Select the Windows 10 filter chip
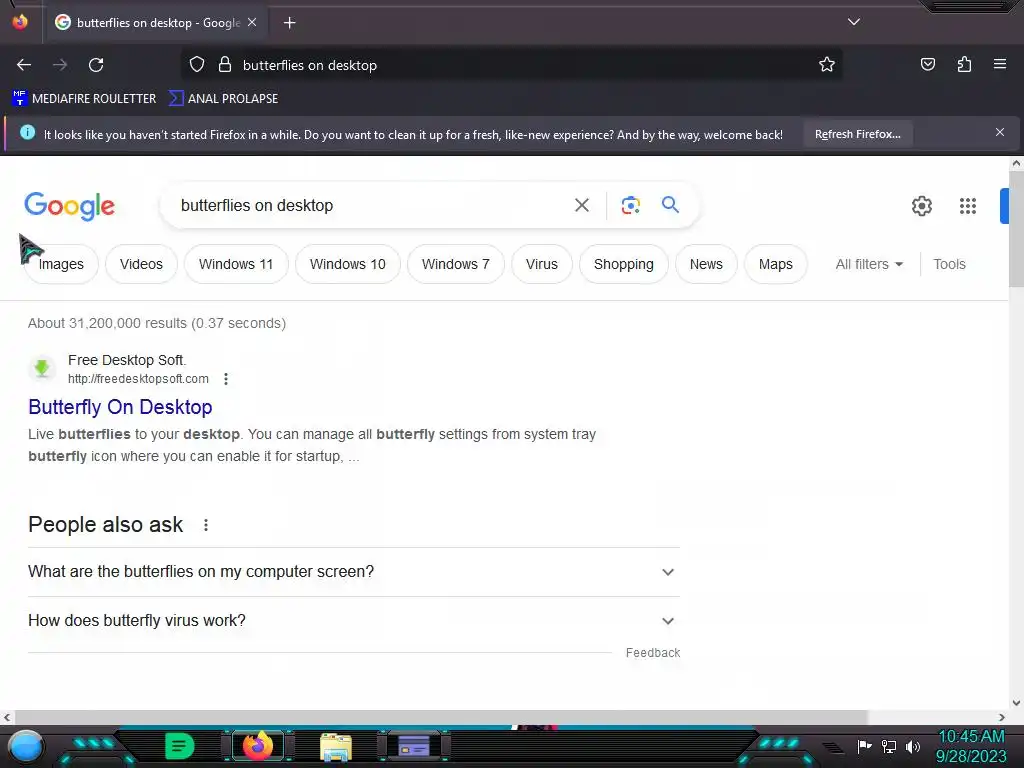 point(347,264)
